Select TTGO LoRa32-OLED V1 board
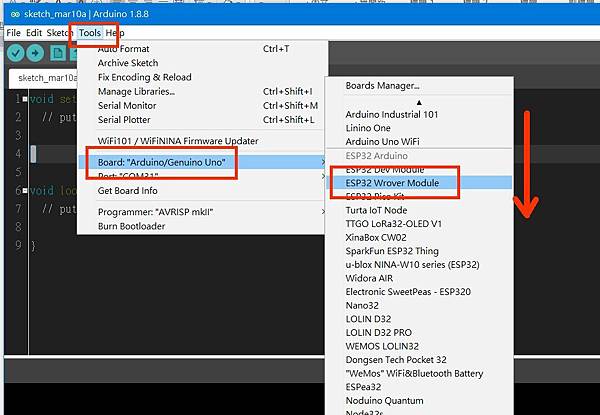 [419, 224]
